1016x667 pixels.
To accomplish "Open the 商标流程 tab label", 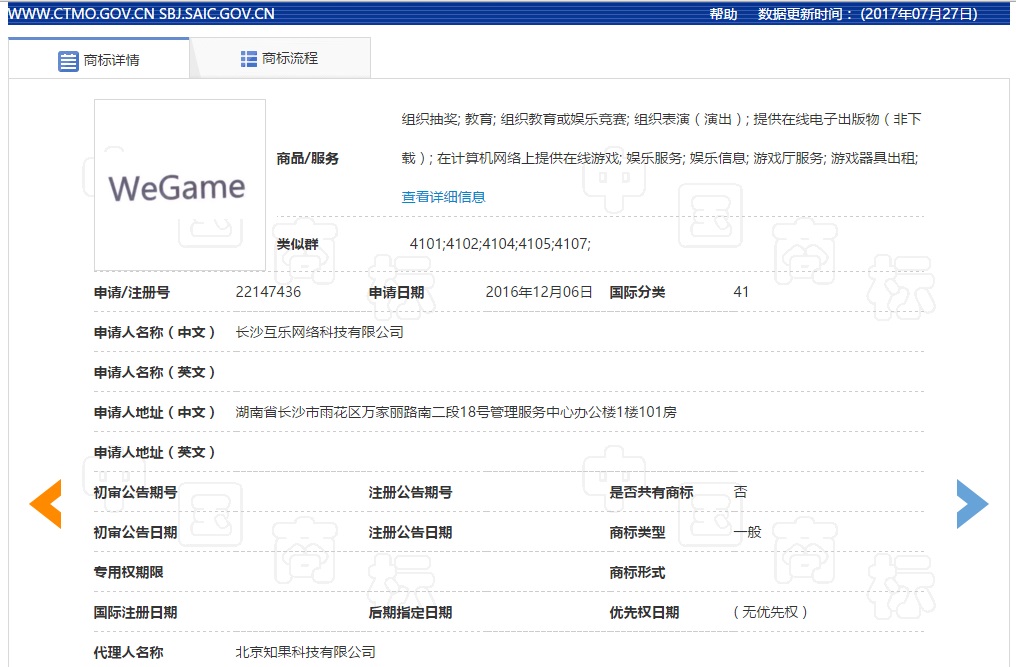I will pyautogui.click(x=290, y=59).
